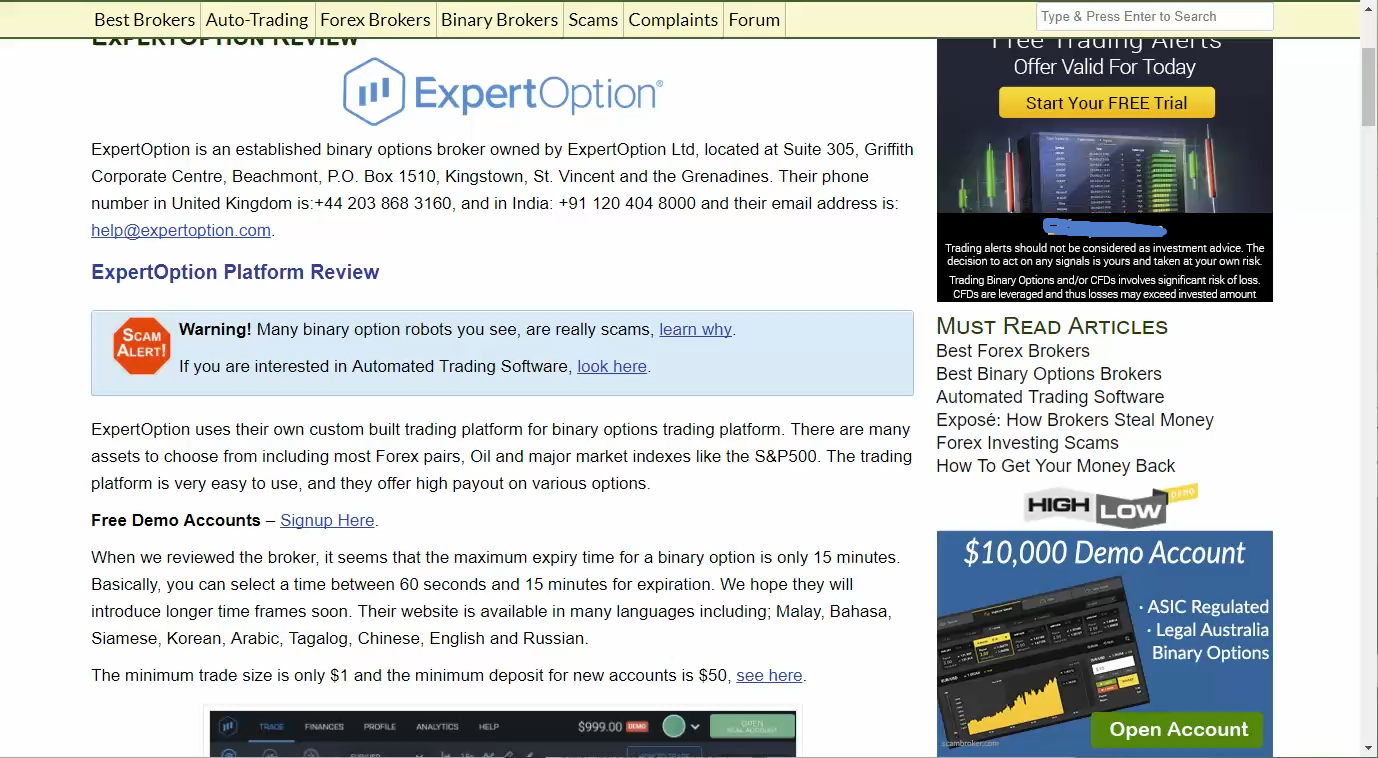The image size is (1378, 758).
Task: Click the green Open Account button
Action: click(1178, 729)
